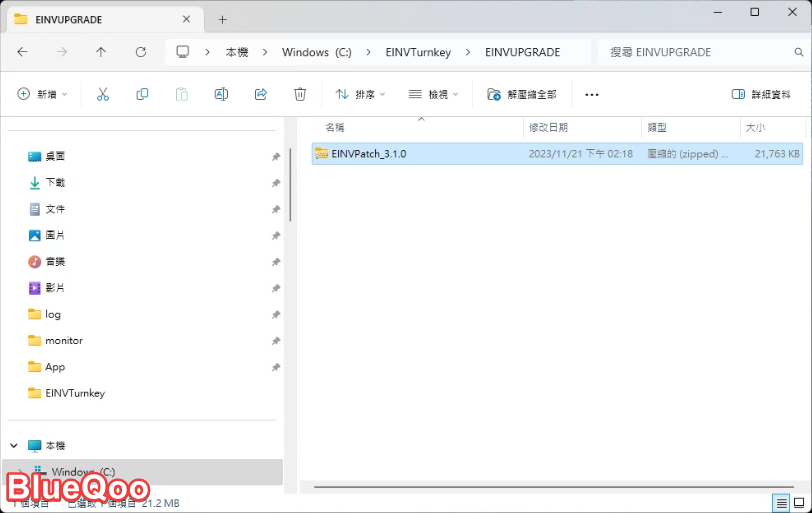Toggle the 詳細資料 details pane
Screen dimensions: 812x513
click(x=761, y=94)
